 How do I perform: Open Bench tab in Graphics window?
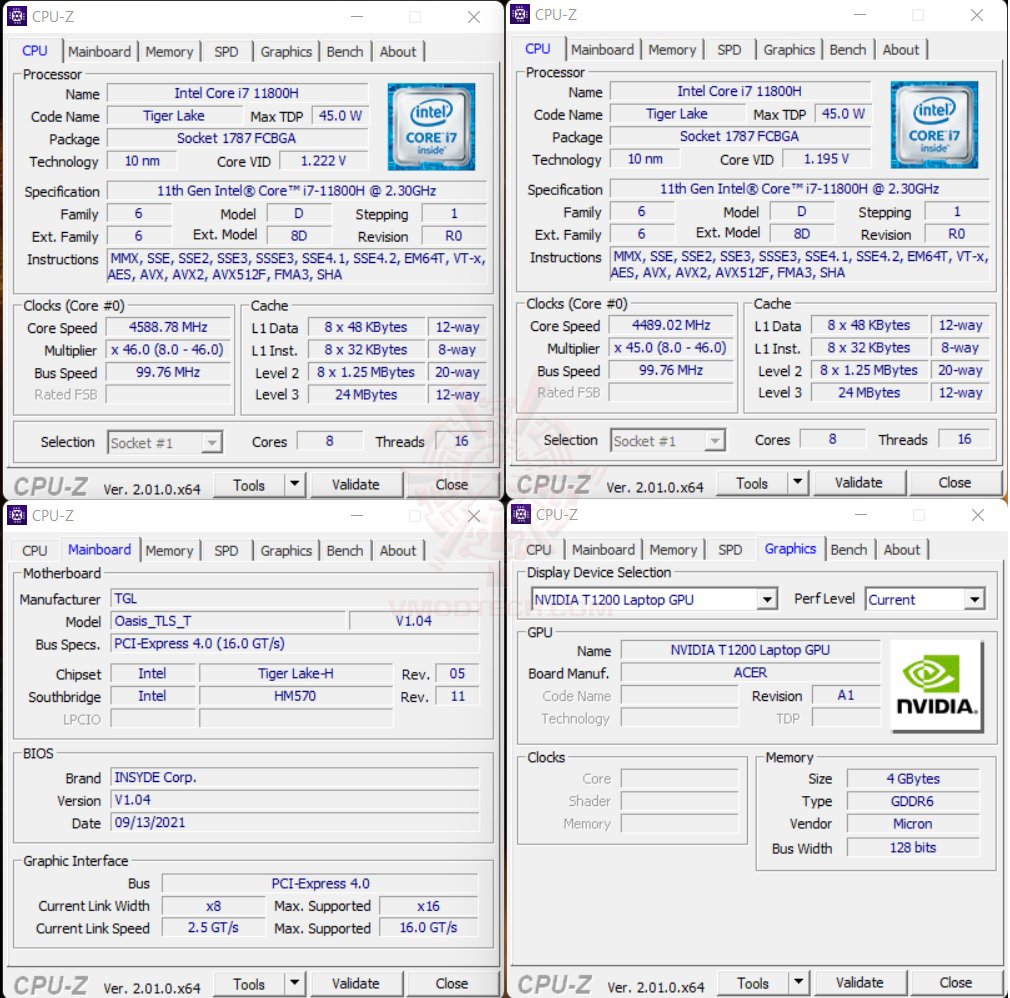849,550
